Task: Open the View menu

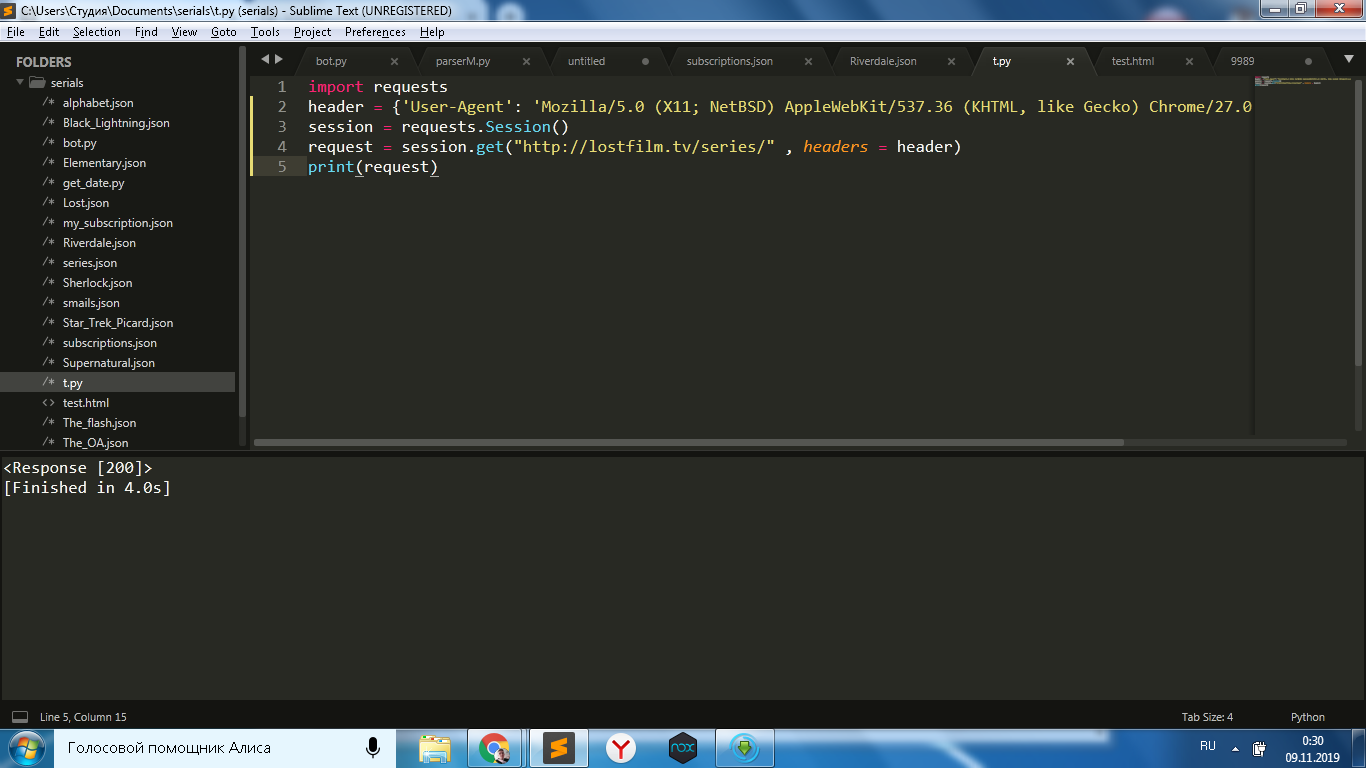Action: 184,32
